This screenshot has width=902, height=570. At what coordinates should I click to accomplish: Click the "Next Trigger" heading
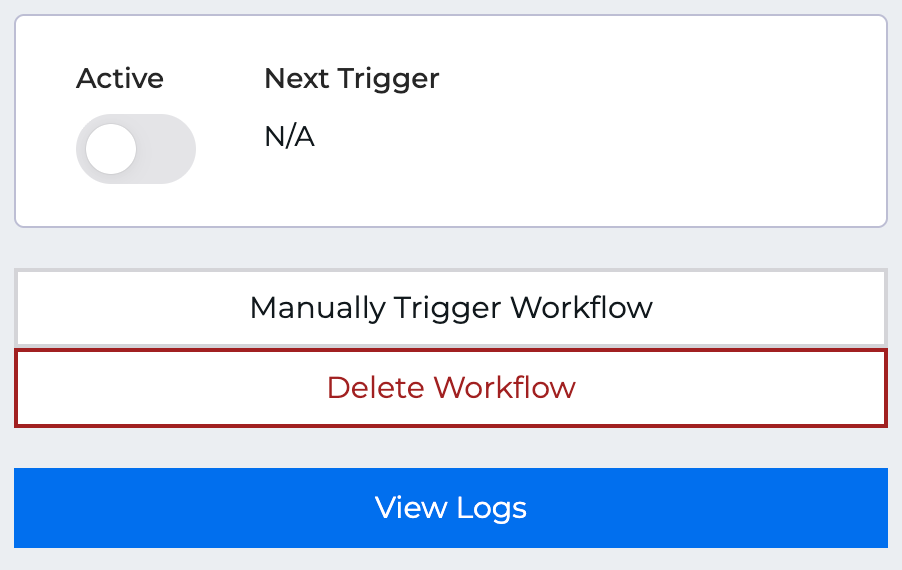pyautogui.click(x=351, y=78)
